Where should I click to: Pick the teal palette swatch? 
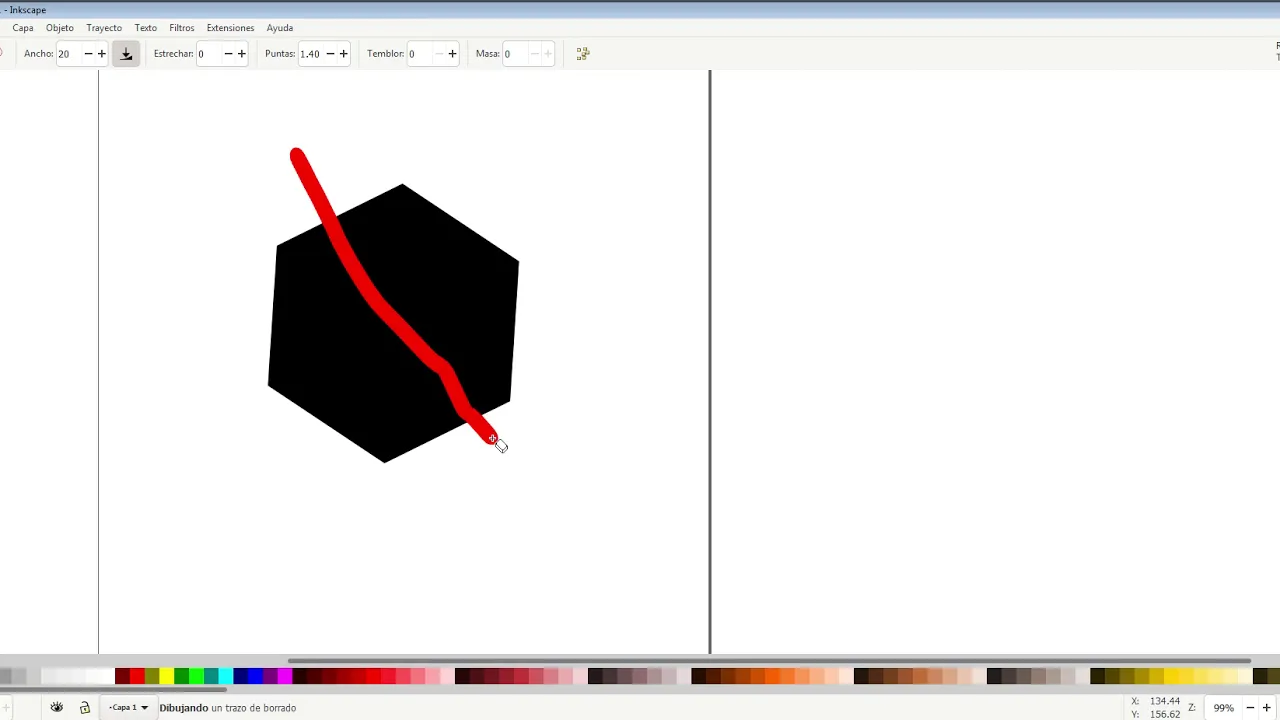point(211,676)
